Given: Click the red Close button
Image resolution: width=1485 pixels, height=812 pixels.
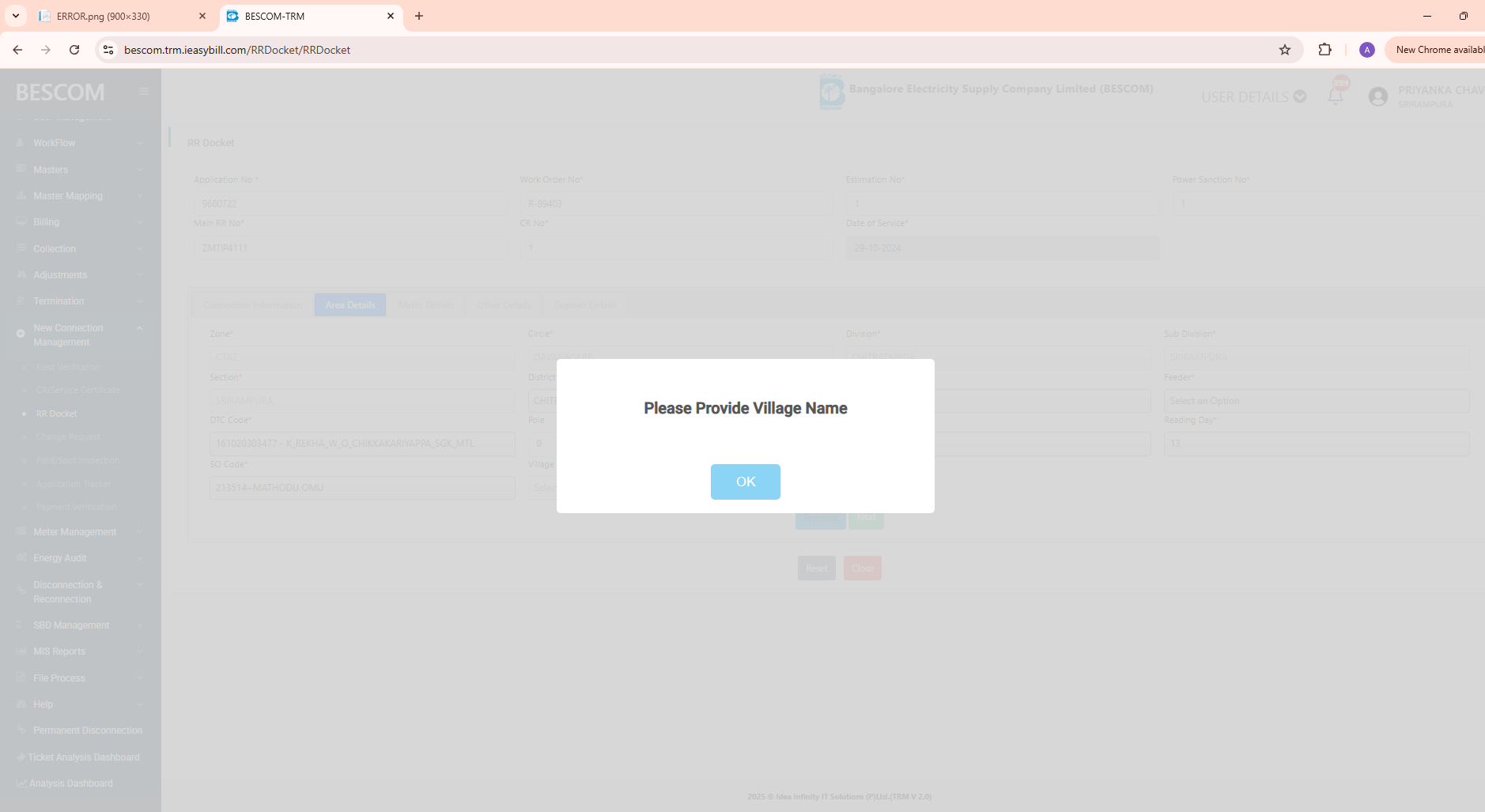Looking at the screenshot, I should [x=863, y=568].
